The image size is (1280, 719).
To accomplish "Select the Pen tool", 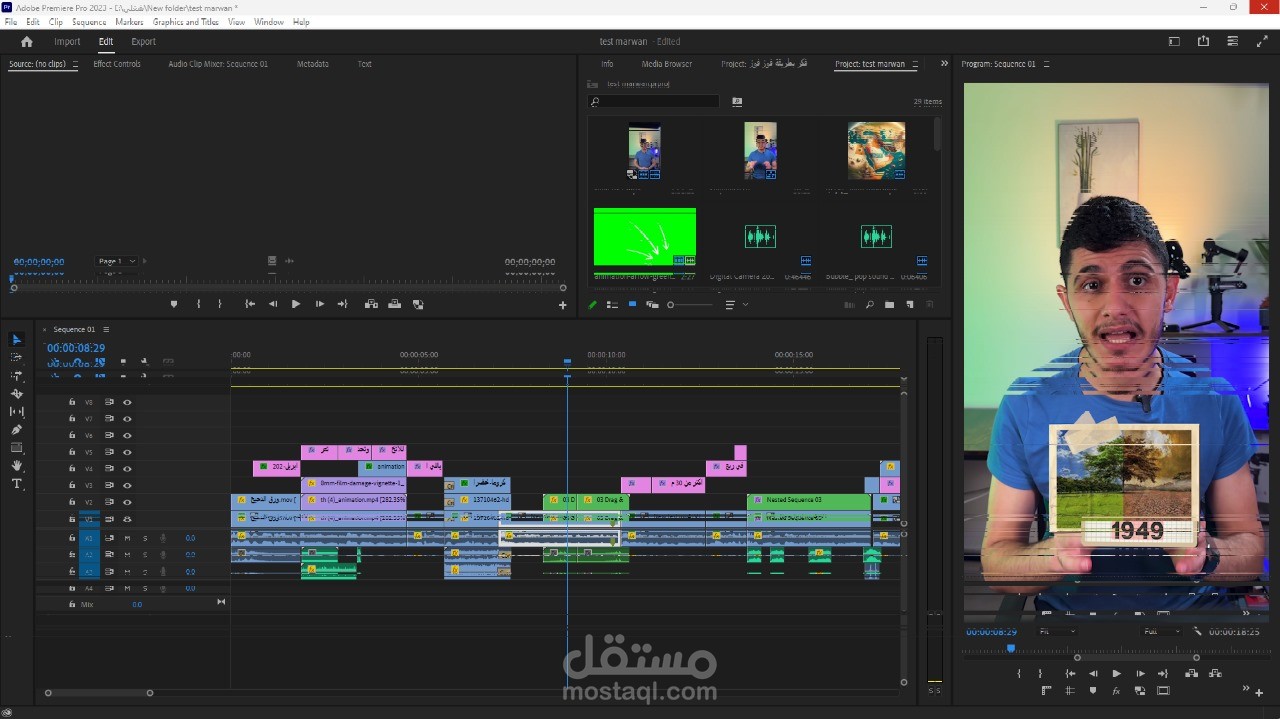I will (16, 430).
